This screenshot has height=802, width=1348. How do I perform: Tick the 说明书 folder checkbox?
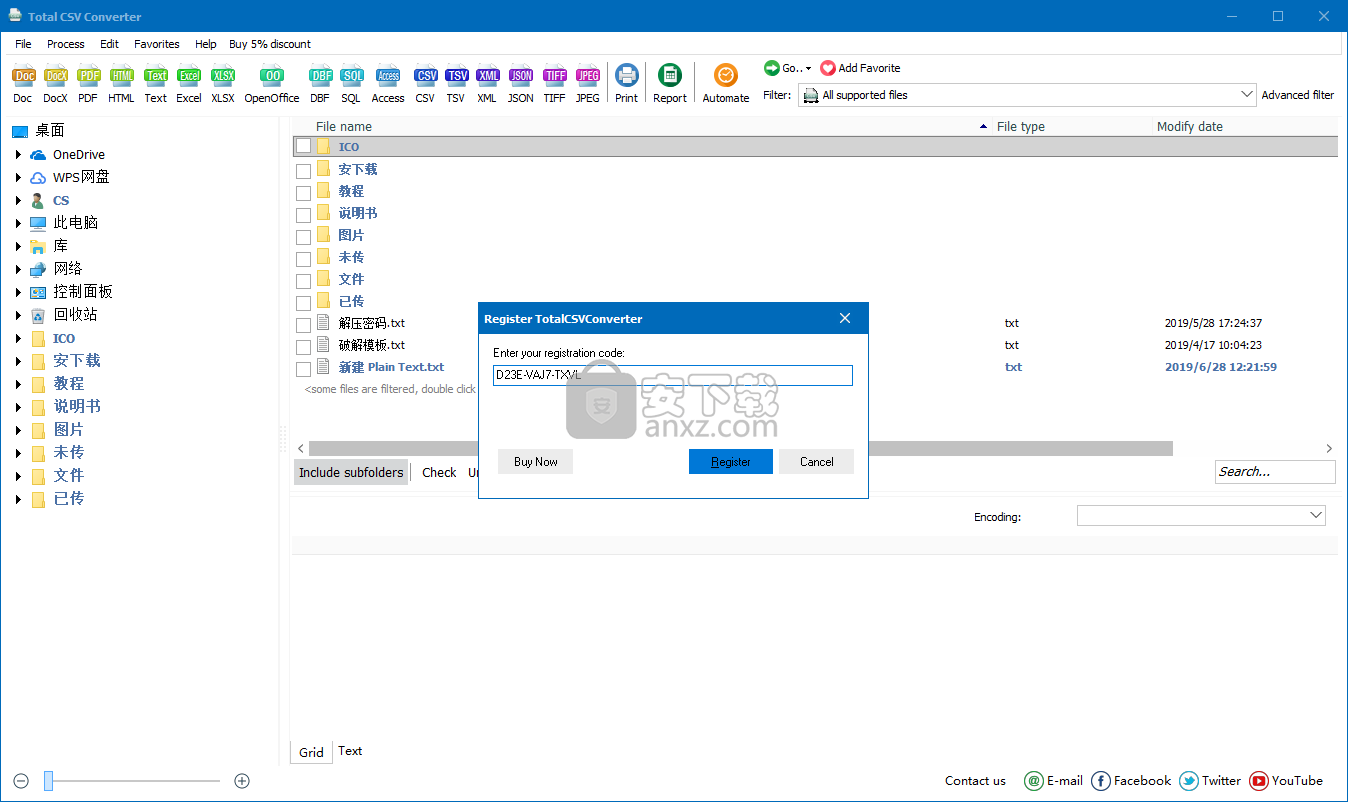303,215
